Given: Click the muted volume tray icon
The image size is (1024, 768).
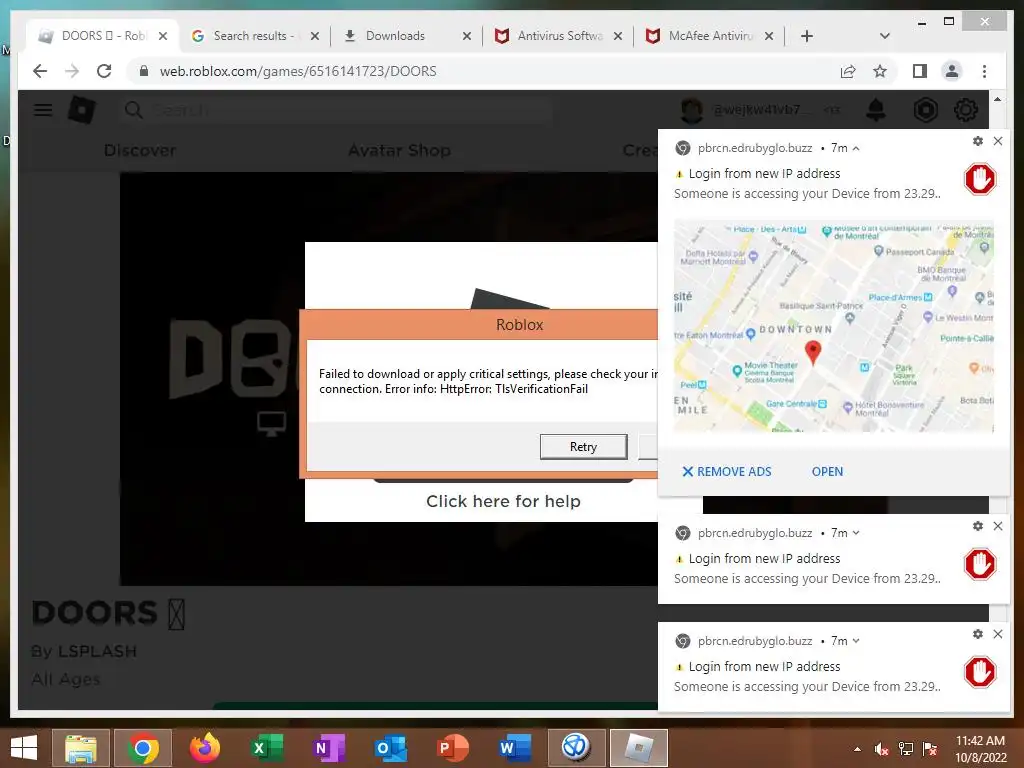Looking at the screenshot, I should click(x=882, y=749).
